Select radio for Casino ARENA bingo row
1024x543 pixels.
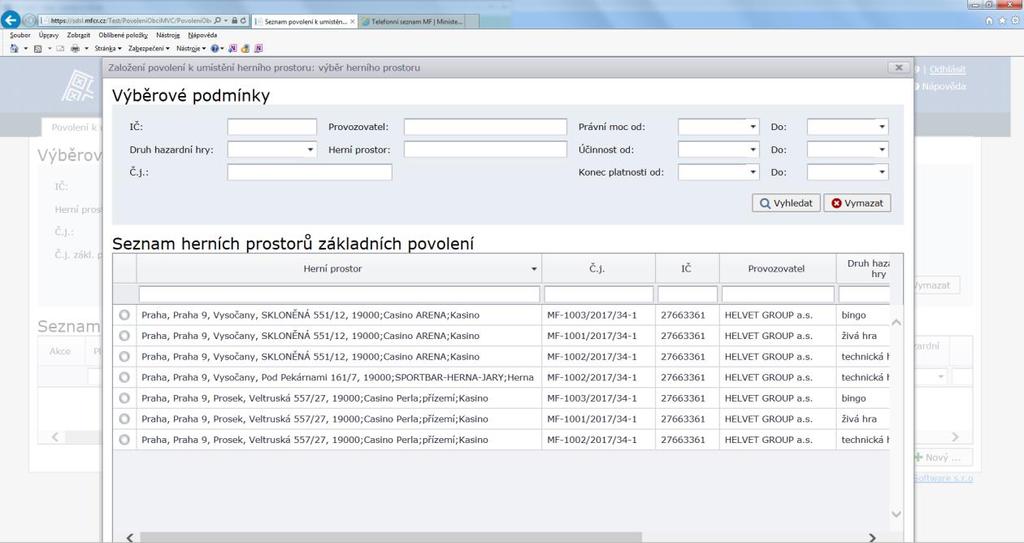[x=124, y=315]
